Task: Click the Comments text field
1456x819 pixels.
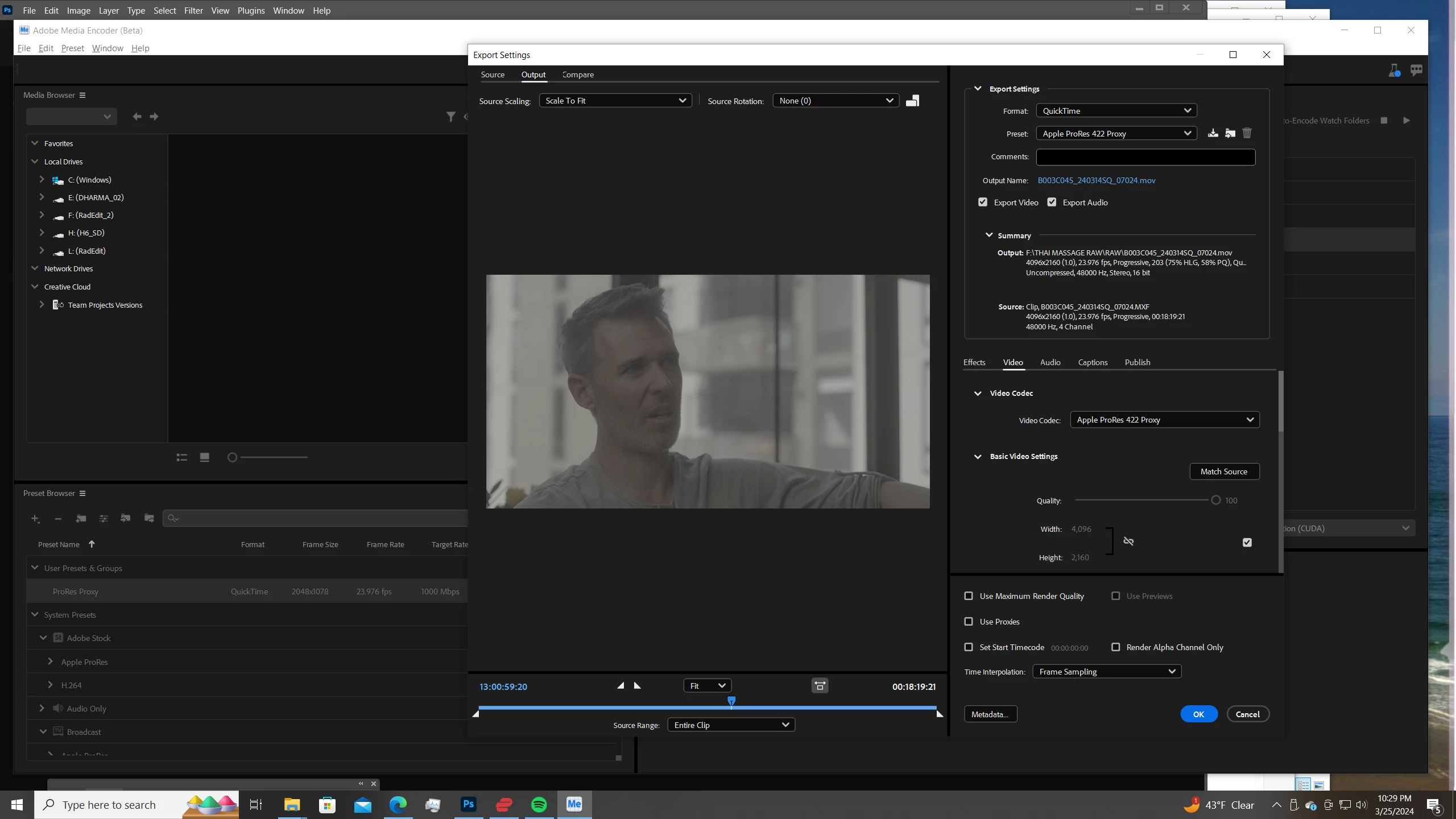Action: pos(1145,157)
